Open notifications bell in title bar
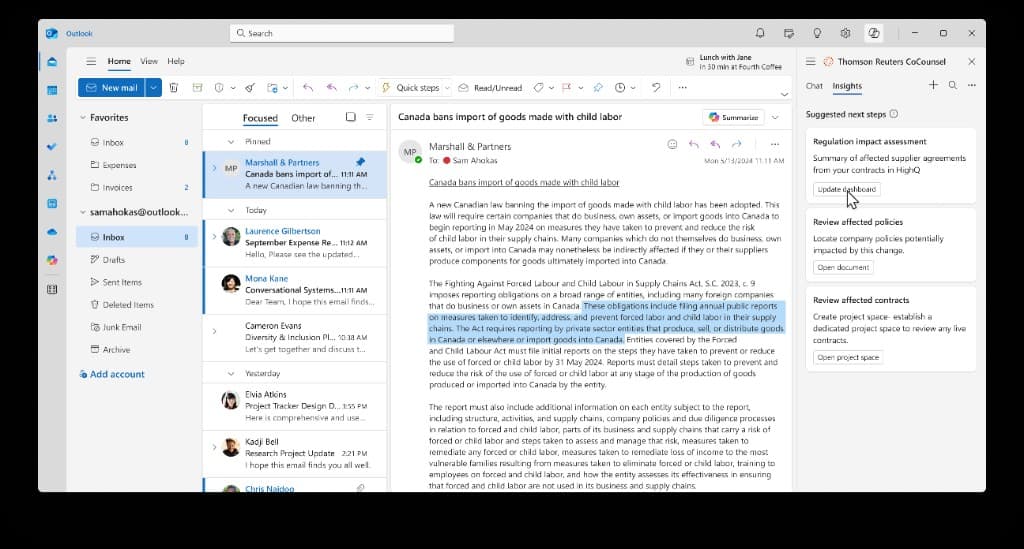Image resolution: width=1024 pixels, height=549 pixels. [760, 33]
